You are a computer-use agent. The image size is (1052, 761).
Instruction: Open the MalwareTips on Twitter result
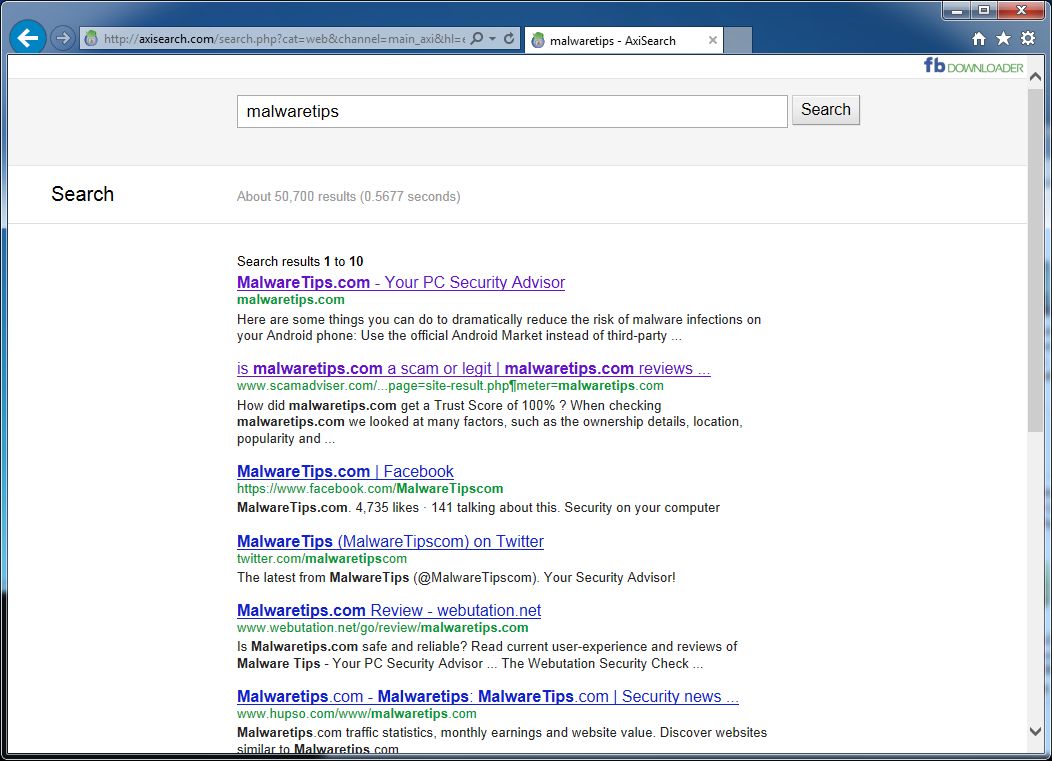pos(390,541)
